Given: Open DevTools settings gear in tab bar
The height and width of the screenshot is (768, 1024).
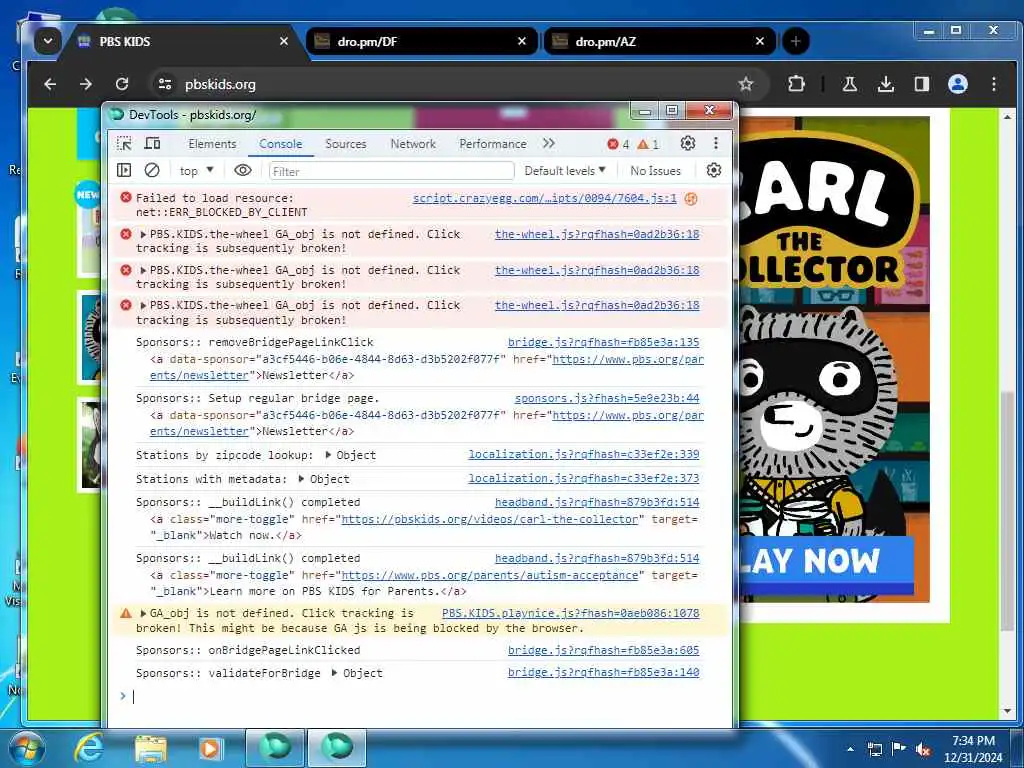Looking at the screenshot, I should (x=688, y=144).
